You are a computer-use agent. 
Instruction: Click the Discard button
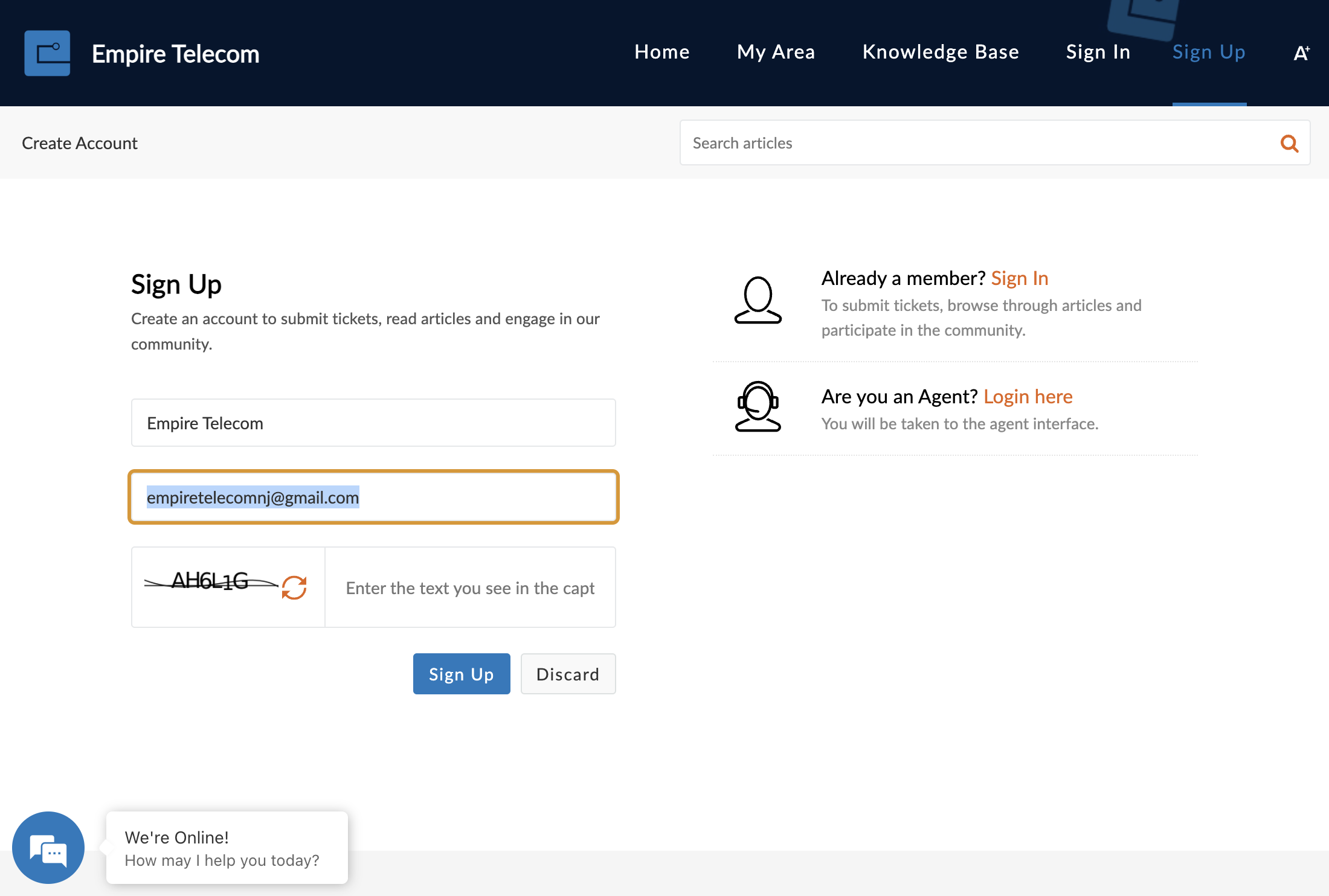click(x=568, y=674)
